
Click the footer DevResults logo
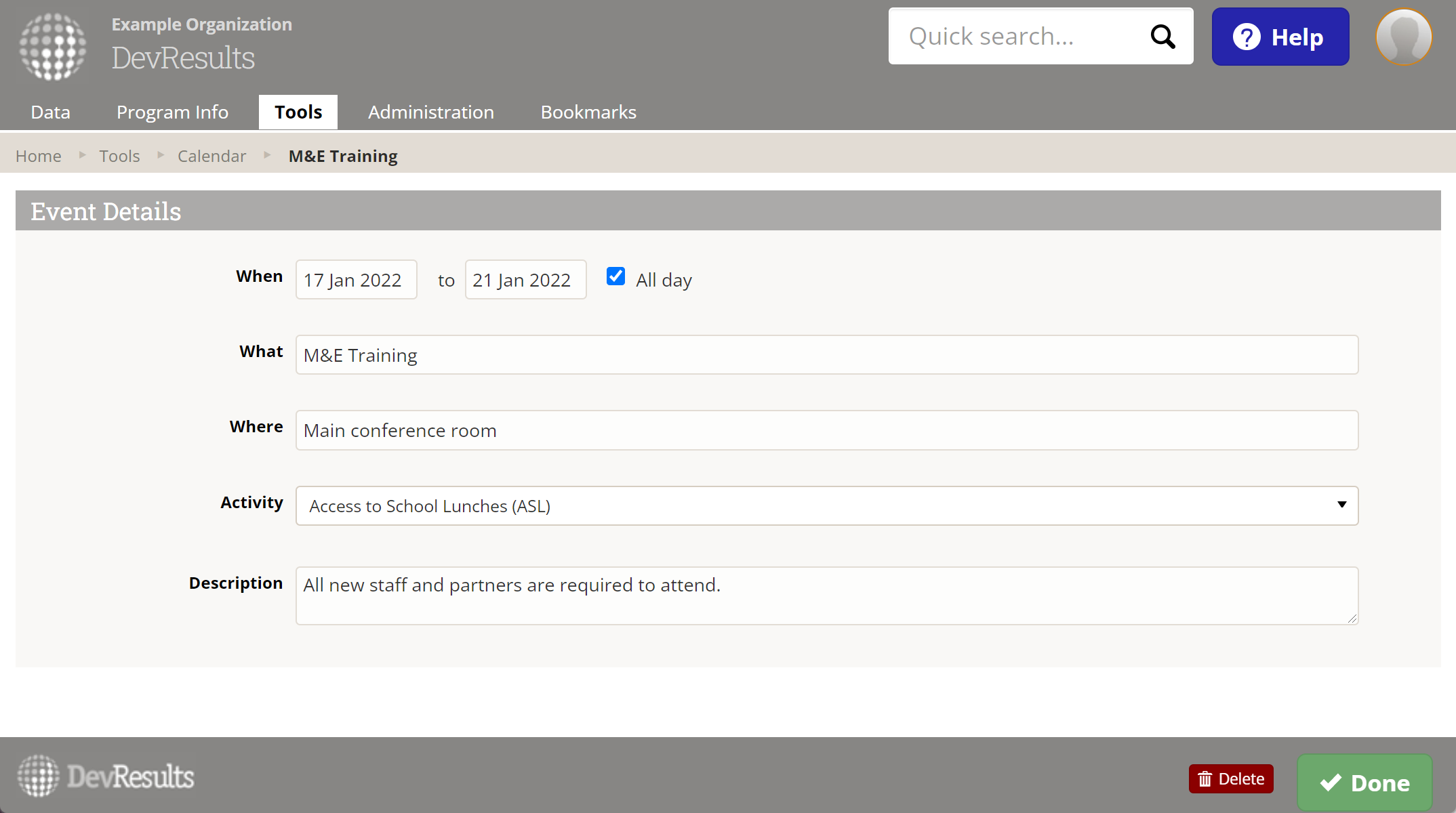click(x=106, y=776)
